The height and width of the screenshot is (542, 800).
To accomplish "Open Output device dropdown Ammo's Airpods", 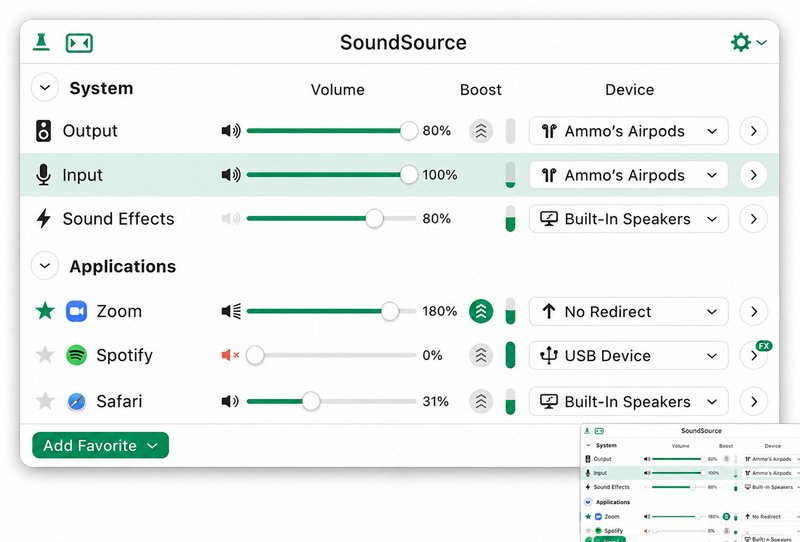I will coord(629,131).
